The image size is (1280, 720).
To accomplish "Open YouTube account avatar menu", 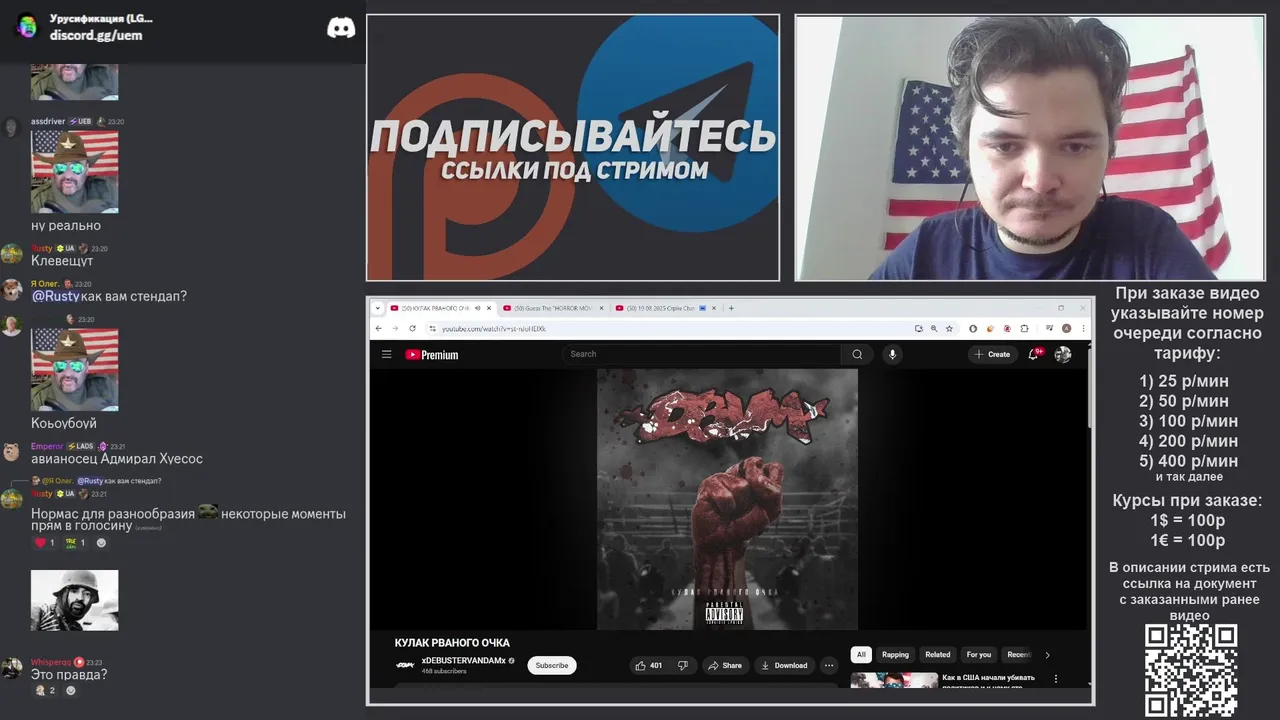I will tap(1063, 354).
